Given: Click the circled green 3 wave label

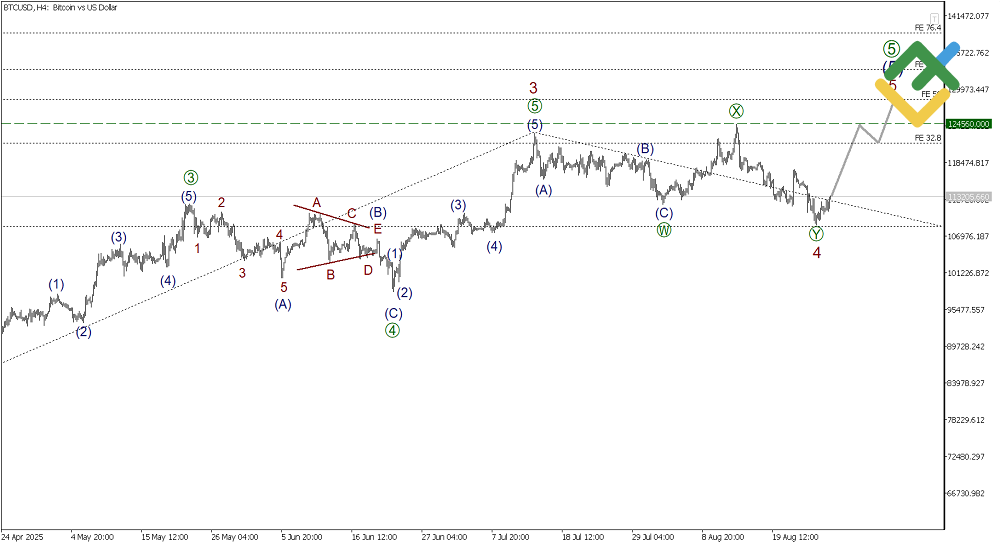Looking at the screenshot, I should [x=190, y=178].
